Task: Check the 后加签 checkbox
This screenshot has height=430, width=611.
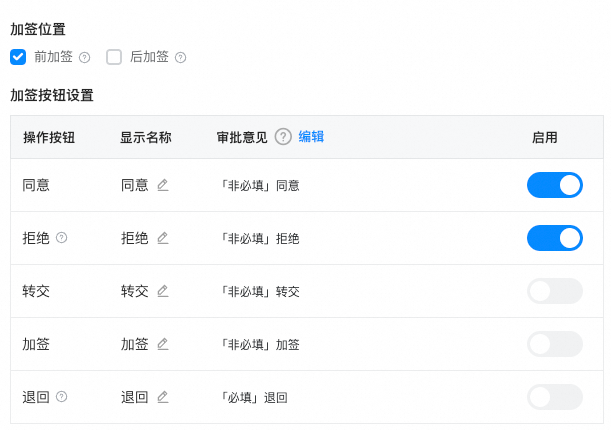Action: tap(114, 57)
